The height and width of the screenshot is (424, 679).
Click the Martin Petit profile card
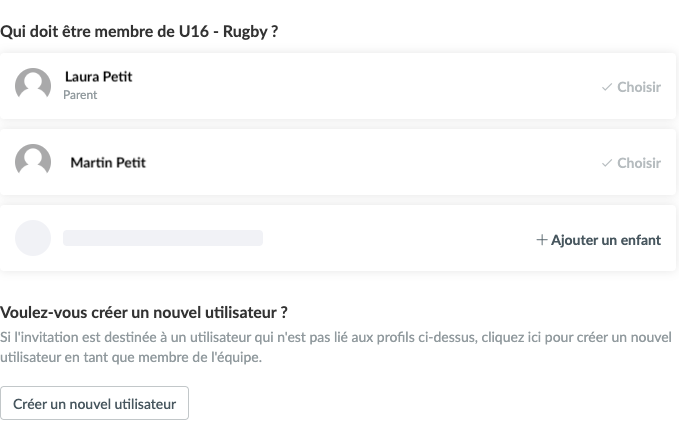click(x=338, y=162)
